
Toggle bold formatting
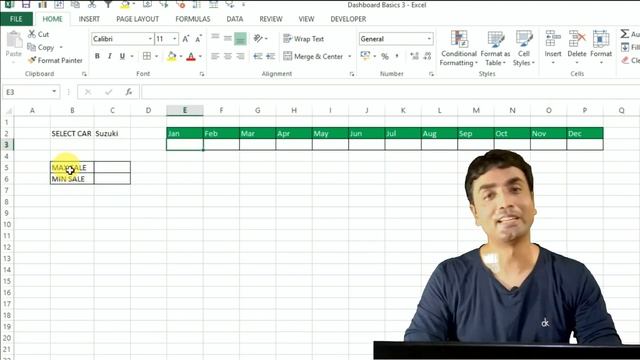click(x=97, y=56)
